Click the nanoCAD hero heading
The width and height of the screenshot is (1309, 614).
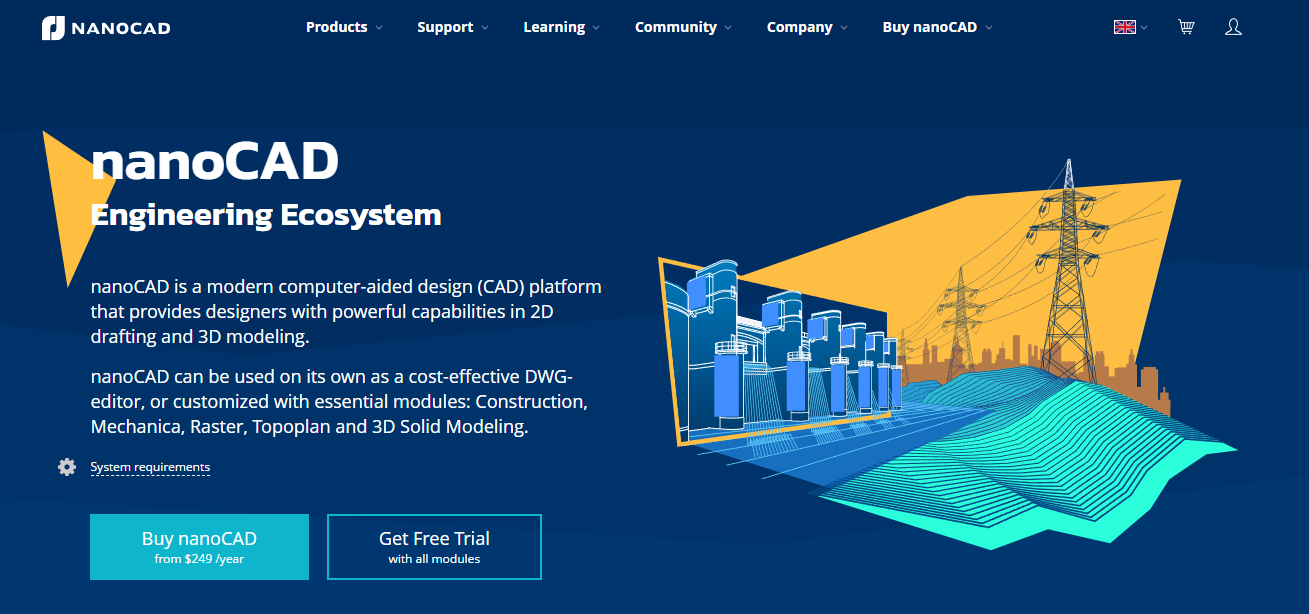point(215,161)
